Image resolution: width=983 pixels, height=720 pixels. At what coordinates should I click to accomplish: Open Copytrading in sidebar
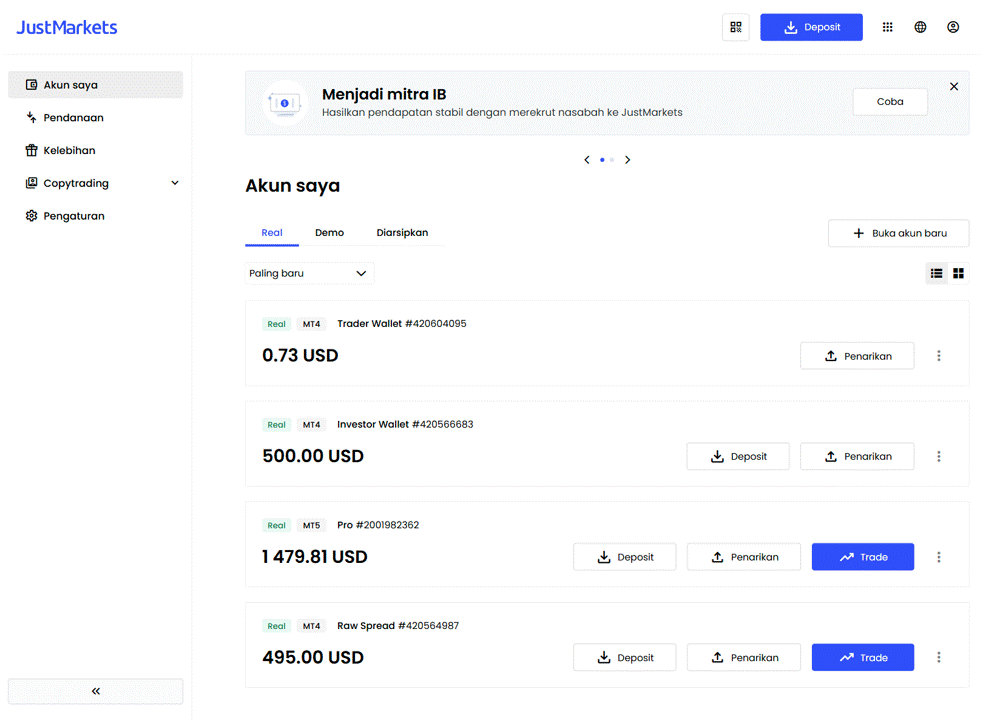pyautogui.click(x=95, y=183)
